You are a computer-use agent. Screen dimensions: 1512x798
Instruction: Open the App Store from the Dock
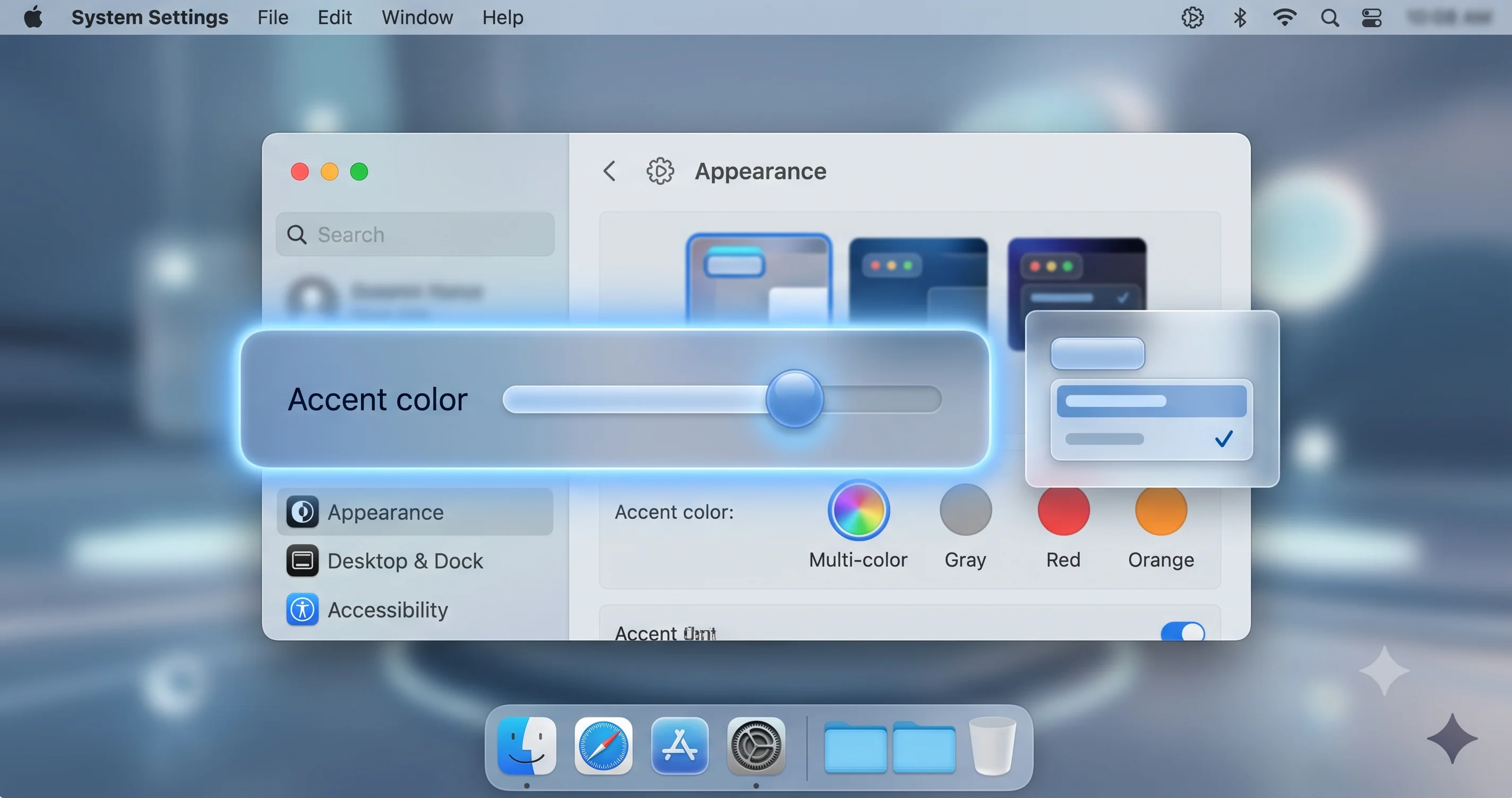coord(680,746)
